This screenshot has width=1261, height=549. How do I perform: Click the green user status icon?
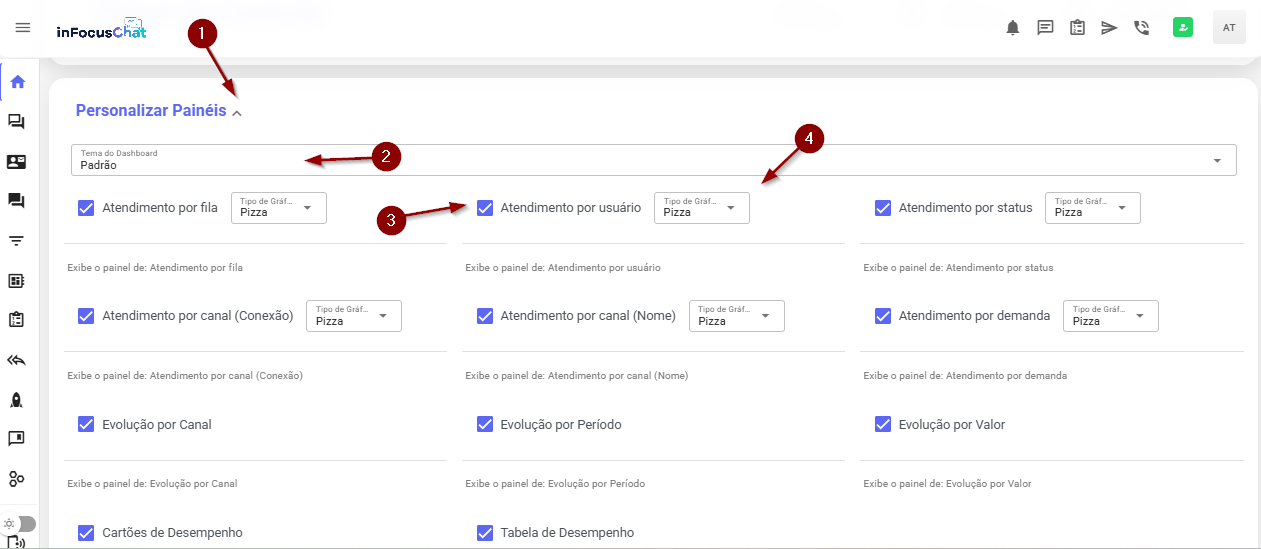1183,28
